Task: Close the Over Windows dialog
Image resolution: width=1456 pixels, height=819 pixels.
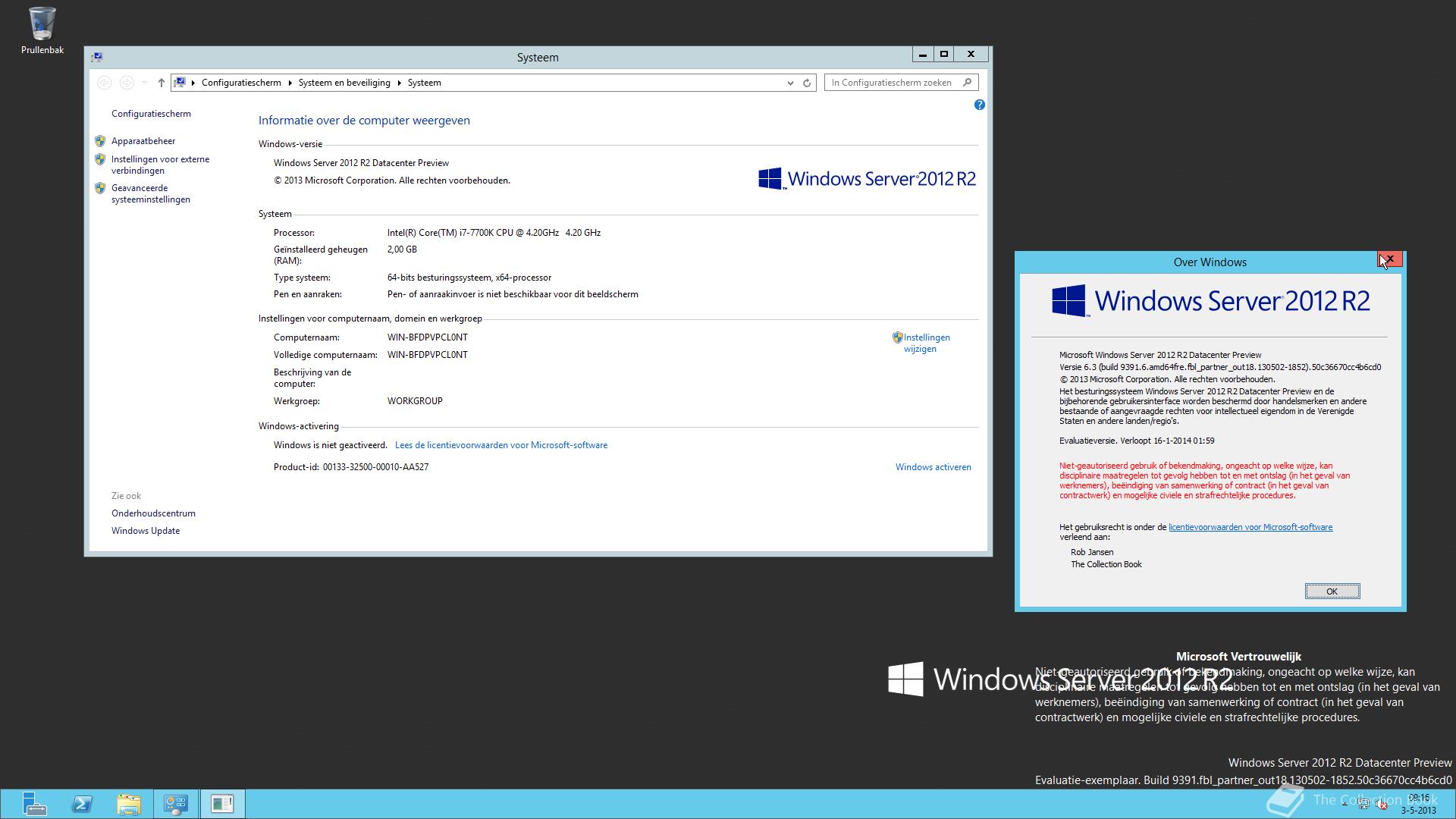Action: click(x=1390, y=259)
